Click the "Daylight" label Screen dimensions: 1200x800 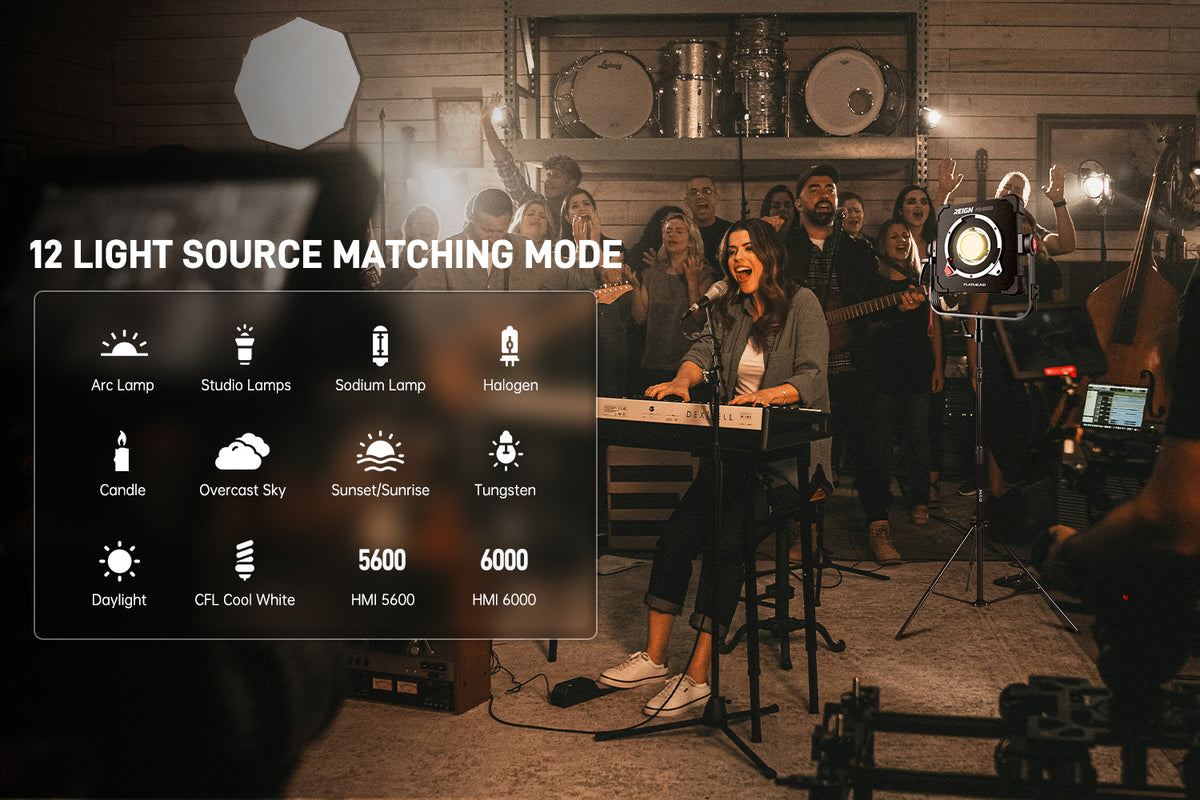119,600
